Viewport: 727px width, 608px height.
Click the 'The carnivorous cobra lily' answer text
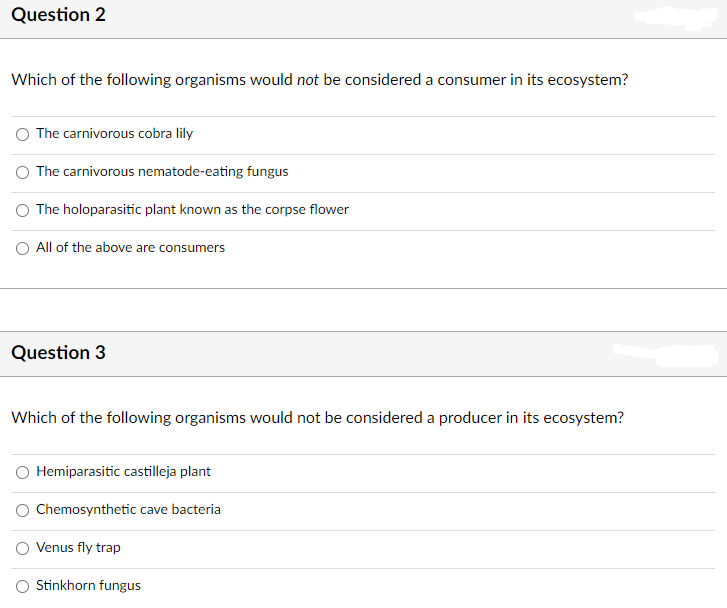(114, 133)
